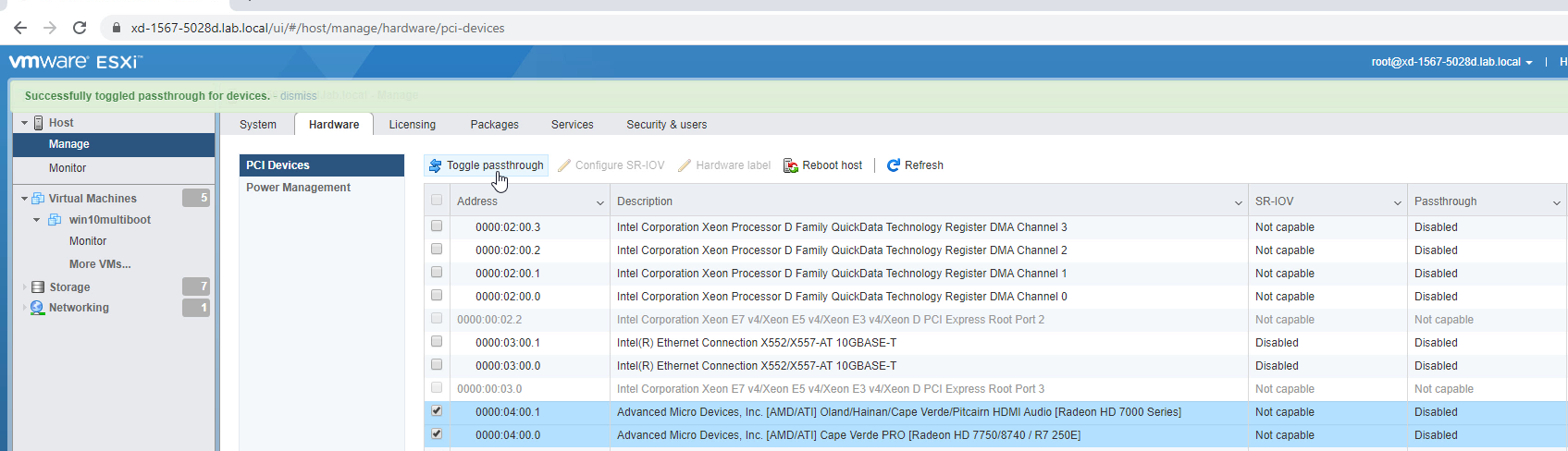The image size is (1568, 451).
Task: Click the Networking count badge 1
Action: (196, 308)
